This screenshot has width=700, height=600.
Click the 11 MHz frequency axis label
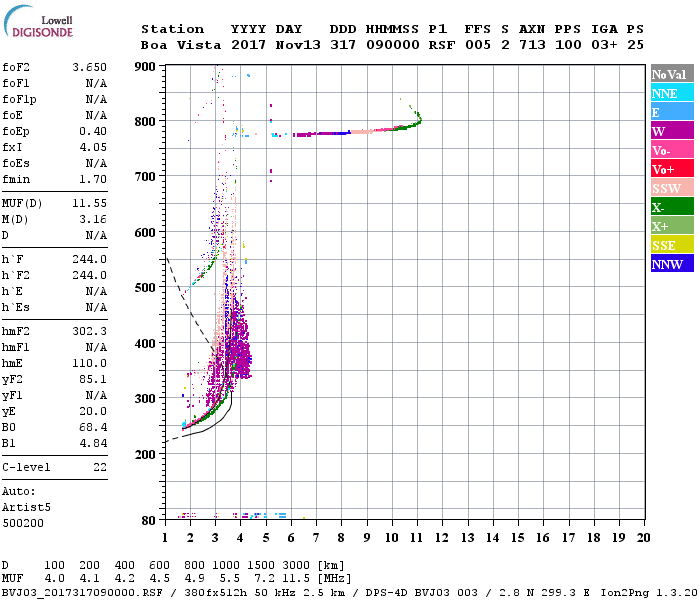(417, 538)
